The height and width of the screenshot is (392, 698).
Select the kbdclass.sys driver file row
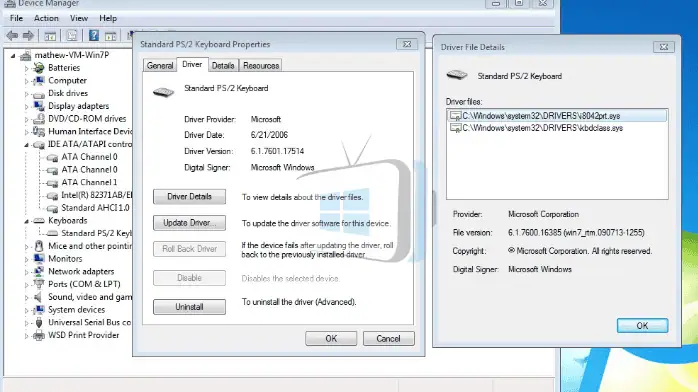point(557,128)
